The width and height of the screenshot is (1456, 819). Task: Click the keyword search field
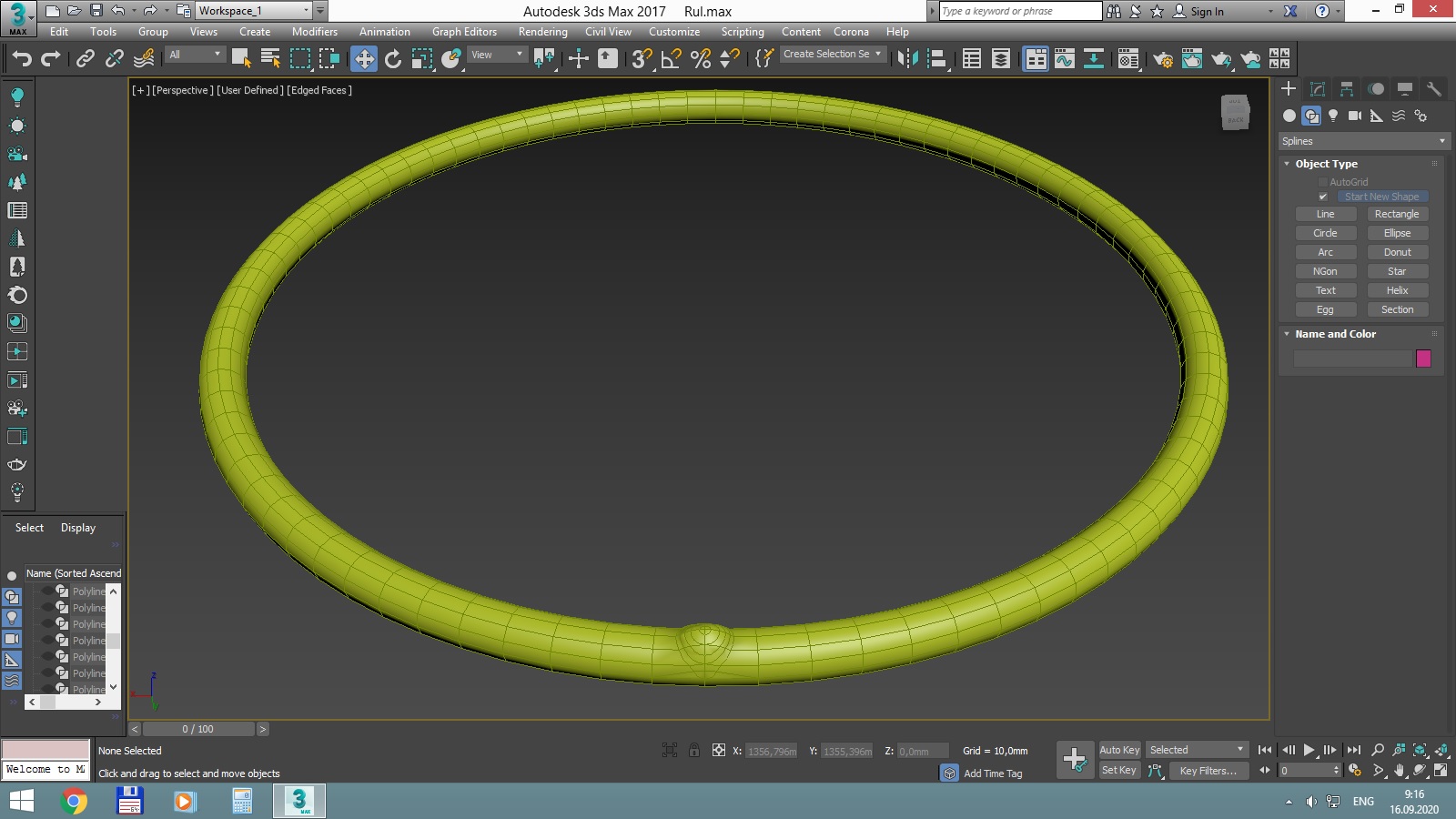(x=1020, y=11)
